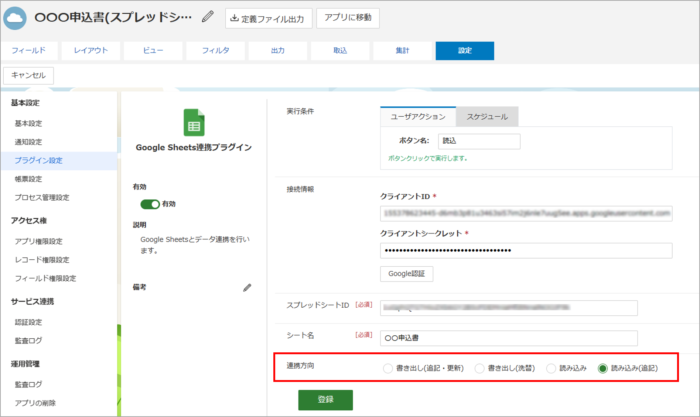
Task: Click the スプレッドシートID input field
Action: (509, 308)
